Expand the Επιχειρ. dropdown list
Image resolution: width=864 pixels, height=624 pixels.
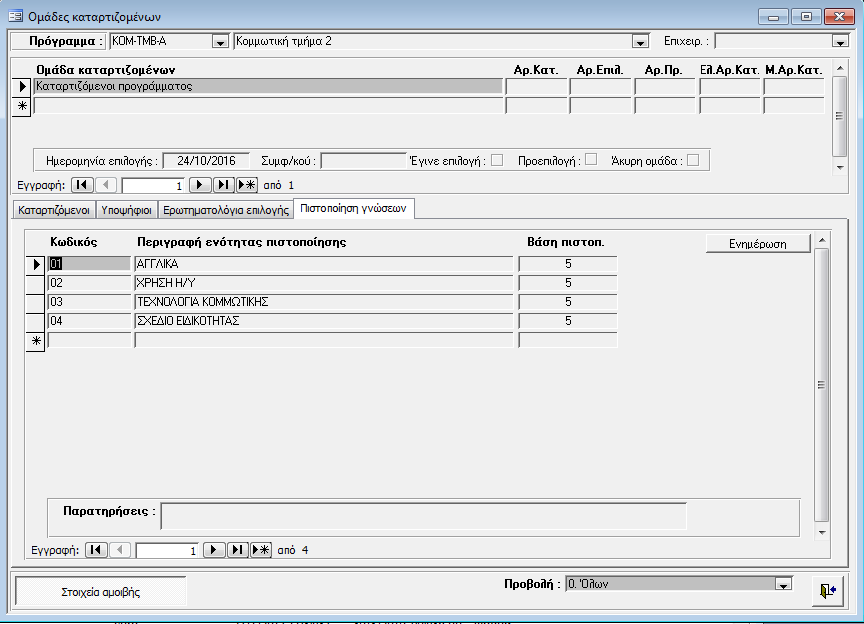pos(840,42)
